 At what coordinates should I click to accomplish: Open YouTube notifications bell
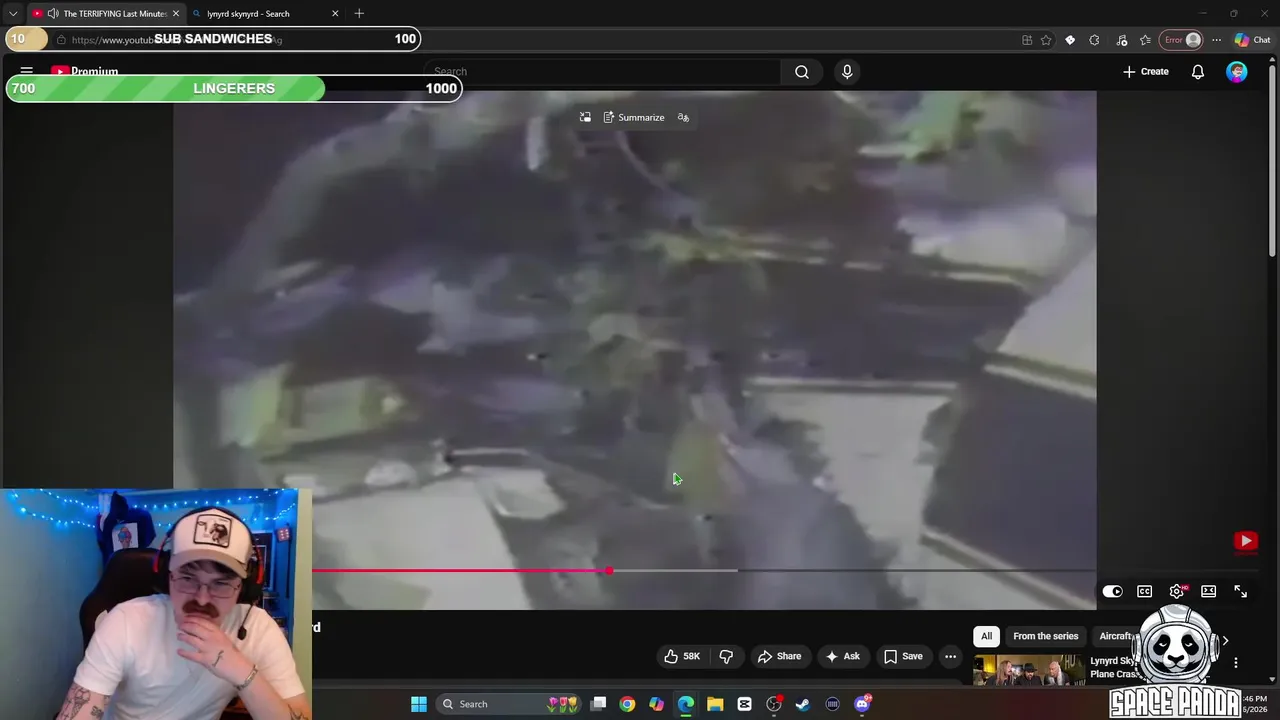click(1197, 71)
